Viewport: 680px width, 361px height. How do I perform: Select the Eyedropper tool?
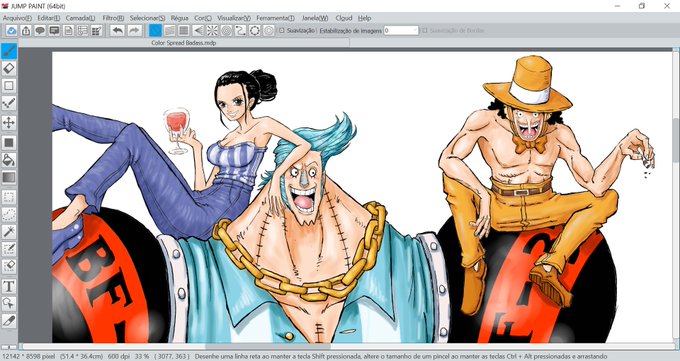pyautogui.click(x=9, y=321)
